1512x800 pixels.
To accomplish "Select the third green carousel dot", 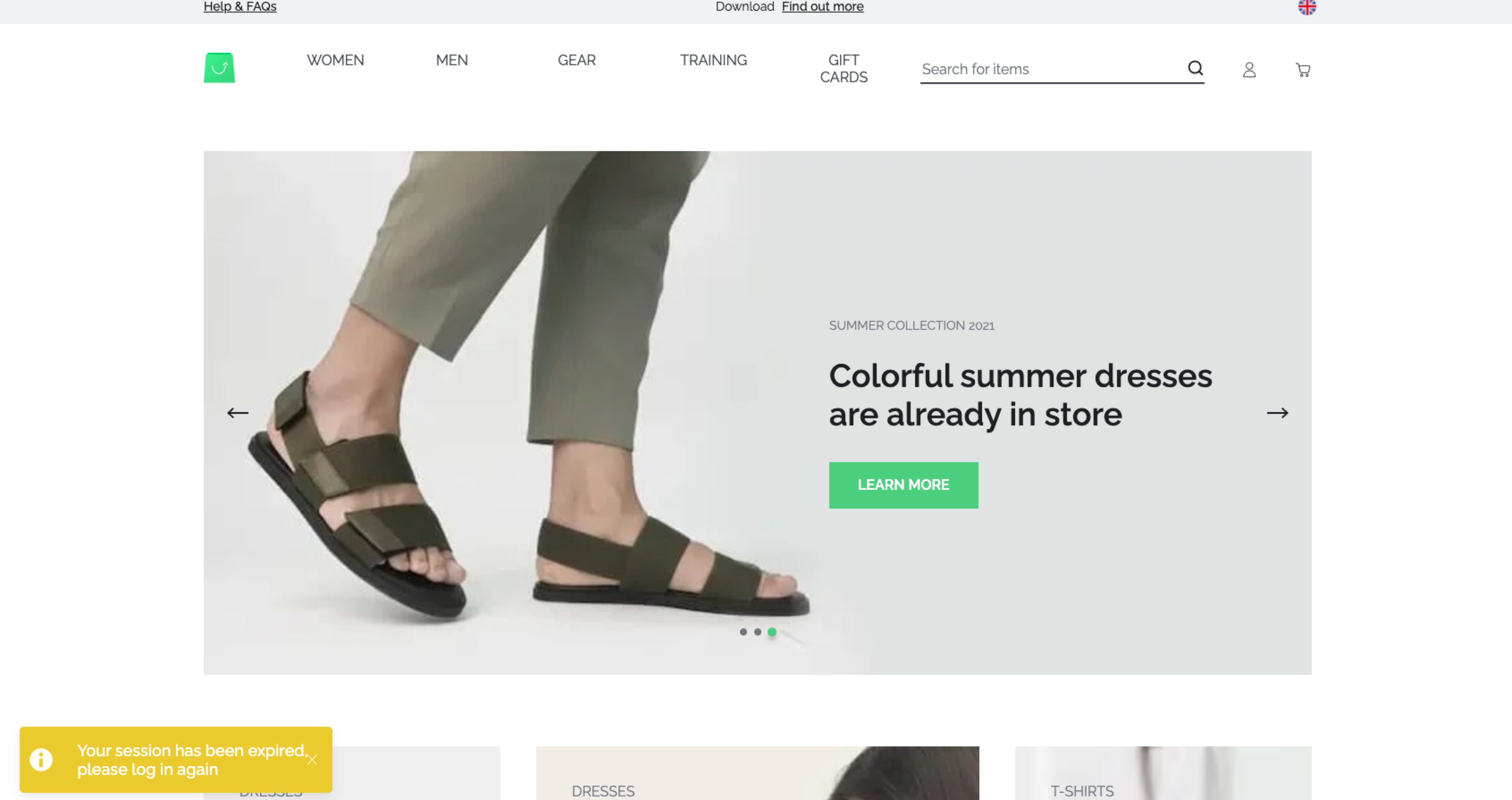I will [x=773, y=632].
